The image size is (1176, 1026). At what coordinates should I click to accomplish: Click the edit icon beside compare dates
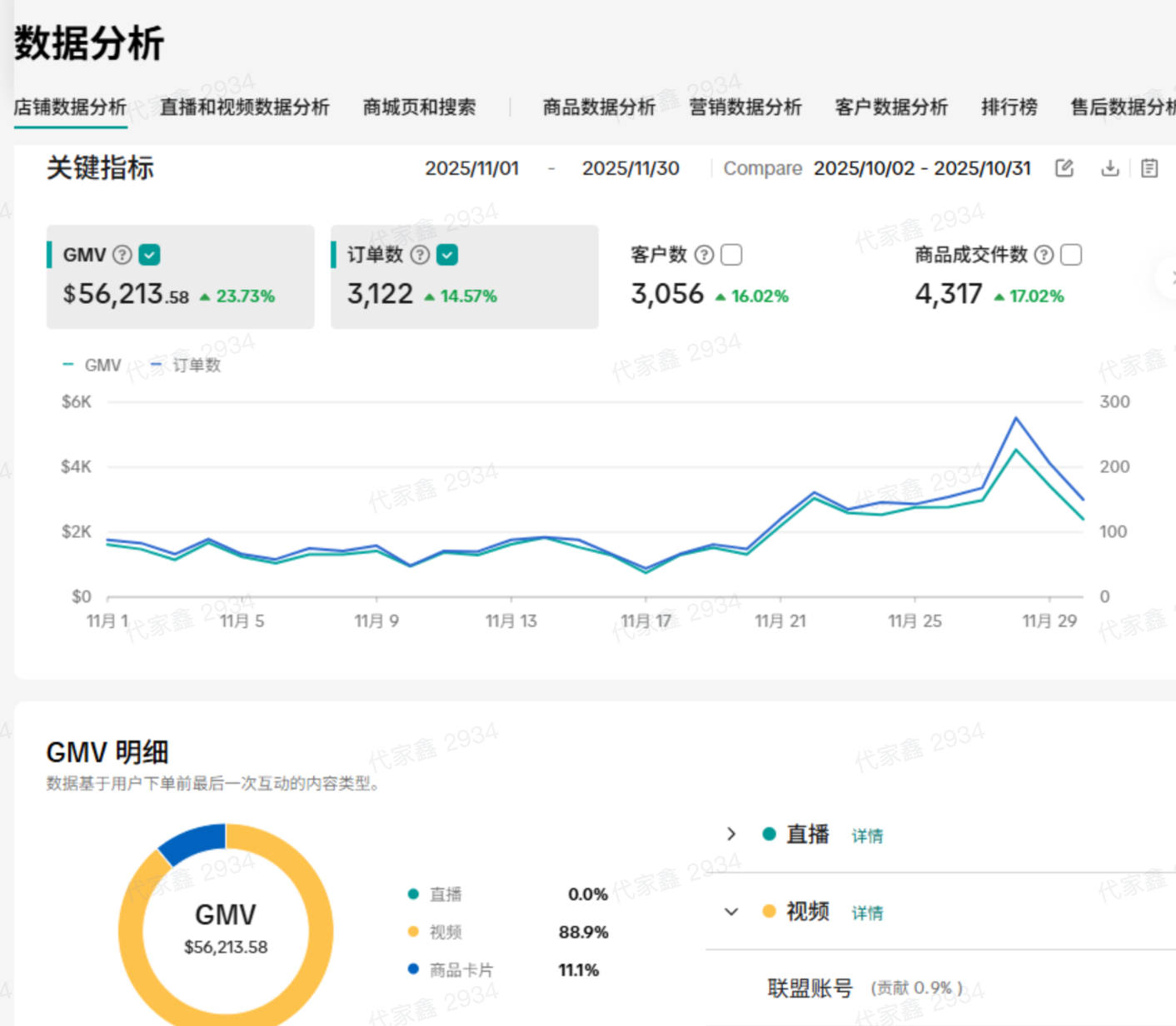tap(1064, 168)
